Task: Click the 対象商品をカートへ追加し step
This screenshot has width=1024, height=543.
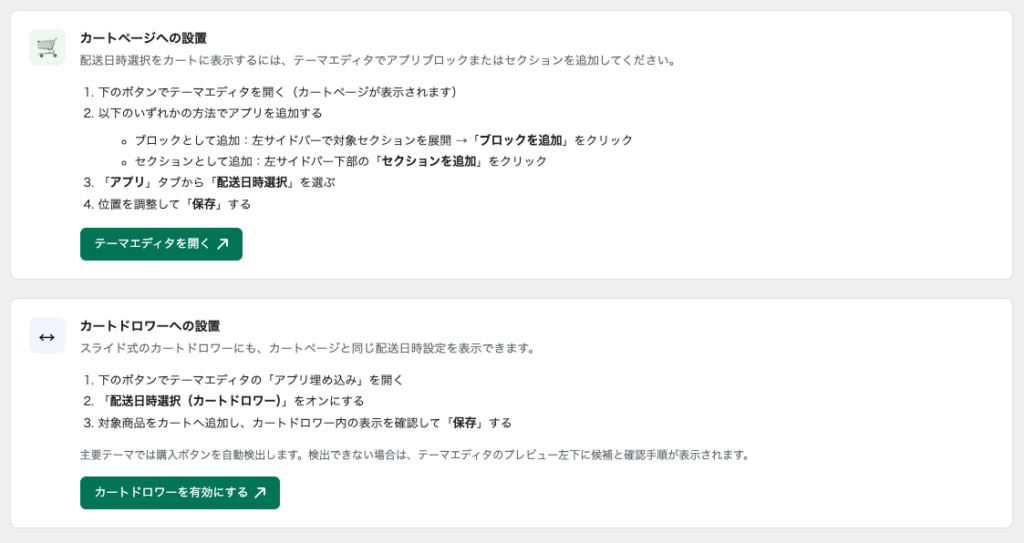Action: tap(298, 423)
